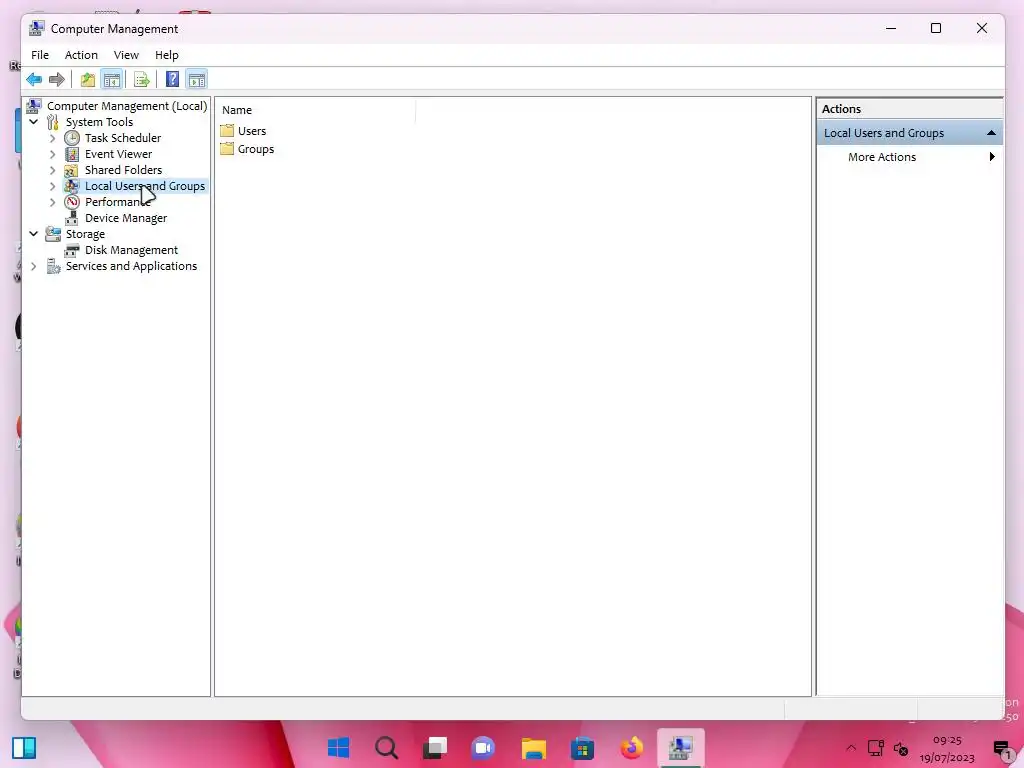This screenshot has height=768, width=1024.
Task: Select the System Tools label
Action: 99,122
